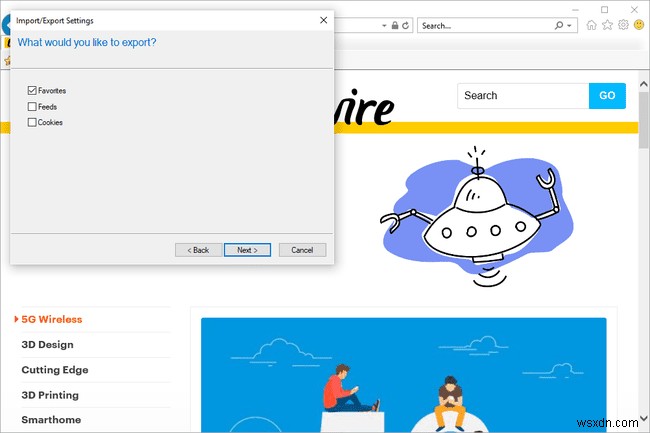
Task: Click the browser search magnifier icon
Action: tap(559, 26)
